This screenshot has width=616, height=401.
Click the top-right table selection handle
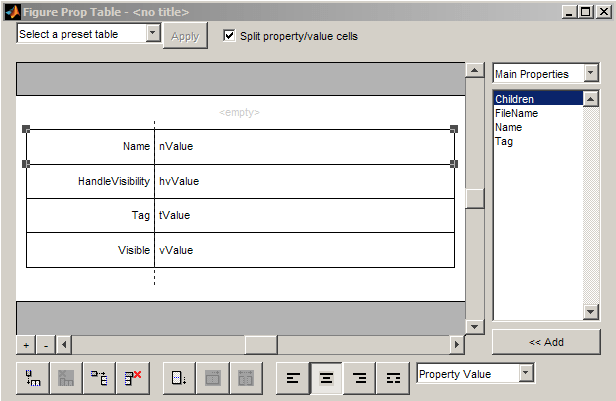tap(454, 129)
